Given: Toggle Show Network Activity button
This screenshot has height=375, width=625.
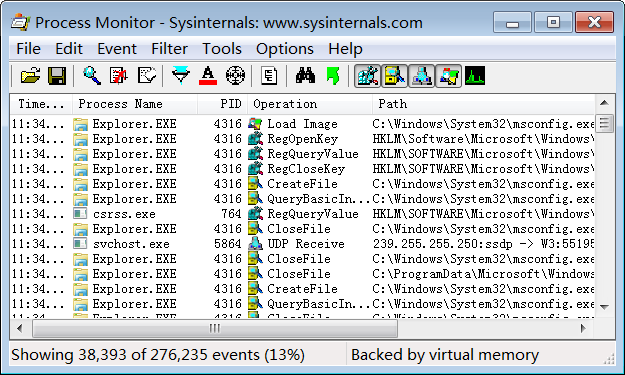Looking at the screenshot, I should tap(421, 75).
